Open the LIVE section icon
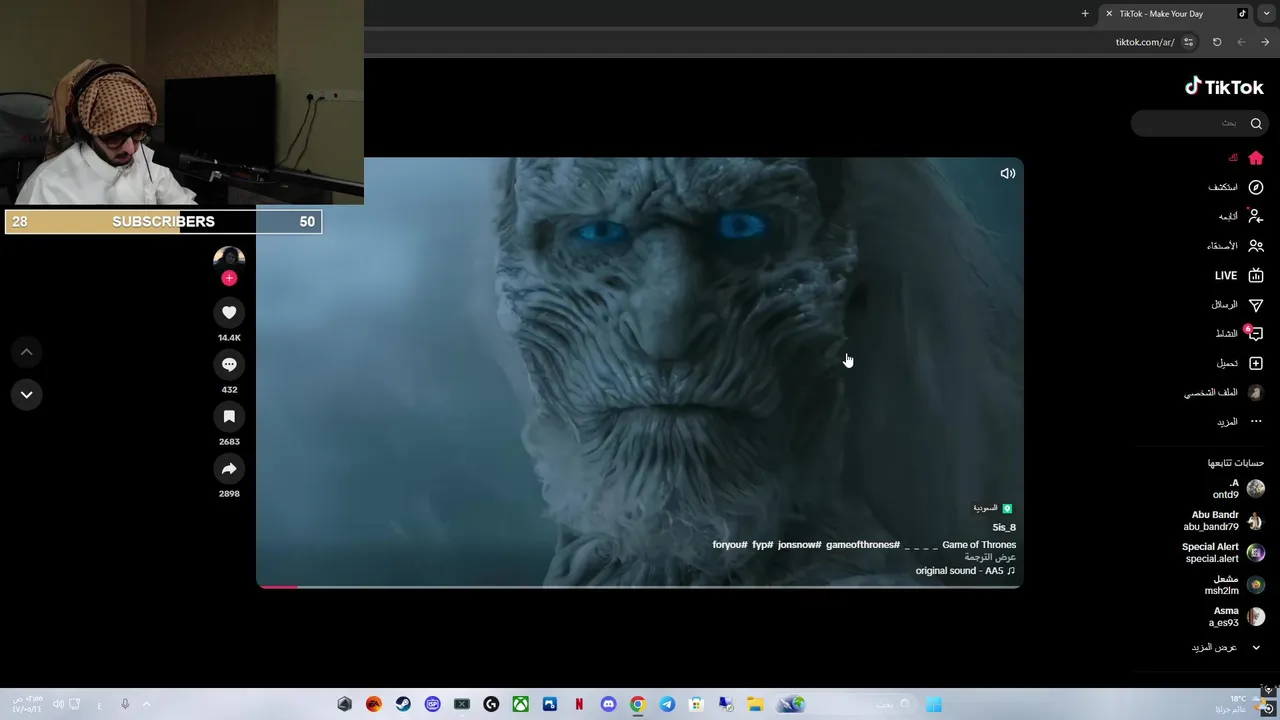 [1256, 275]
